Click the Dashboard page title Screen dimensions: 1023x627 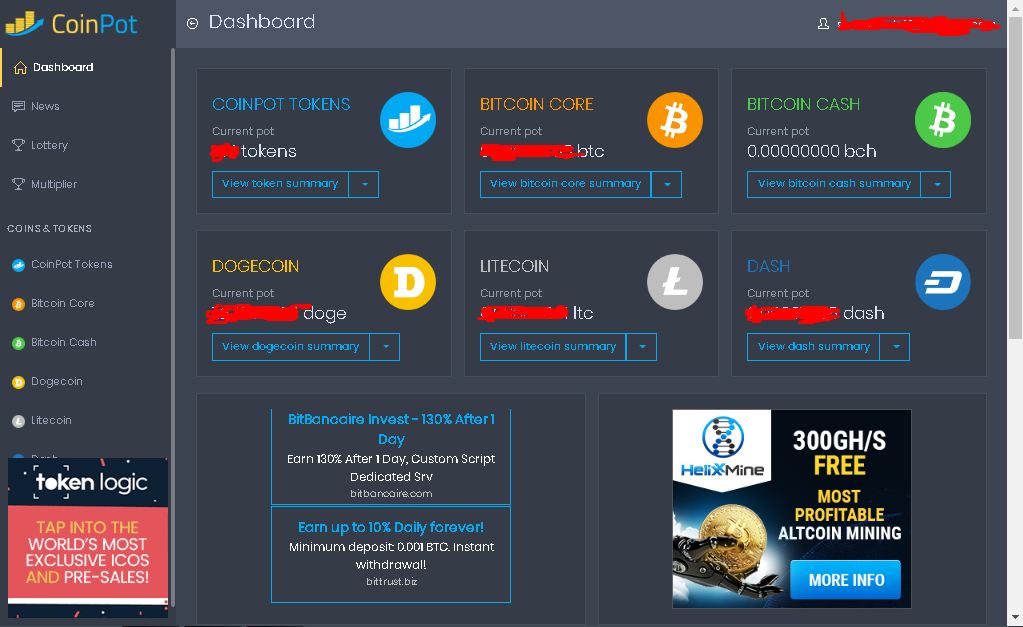pos(262,22)
